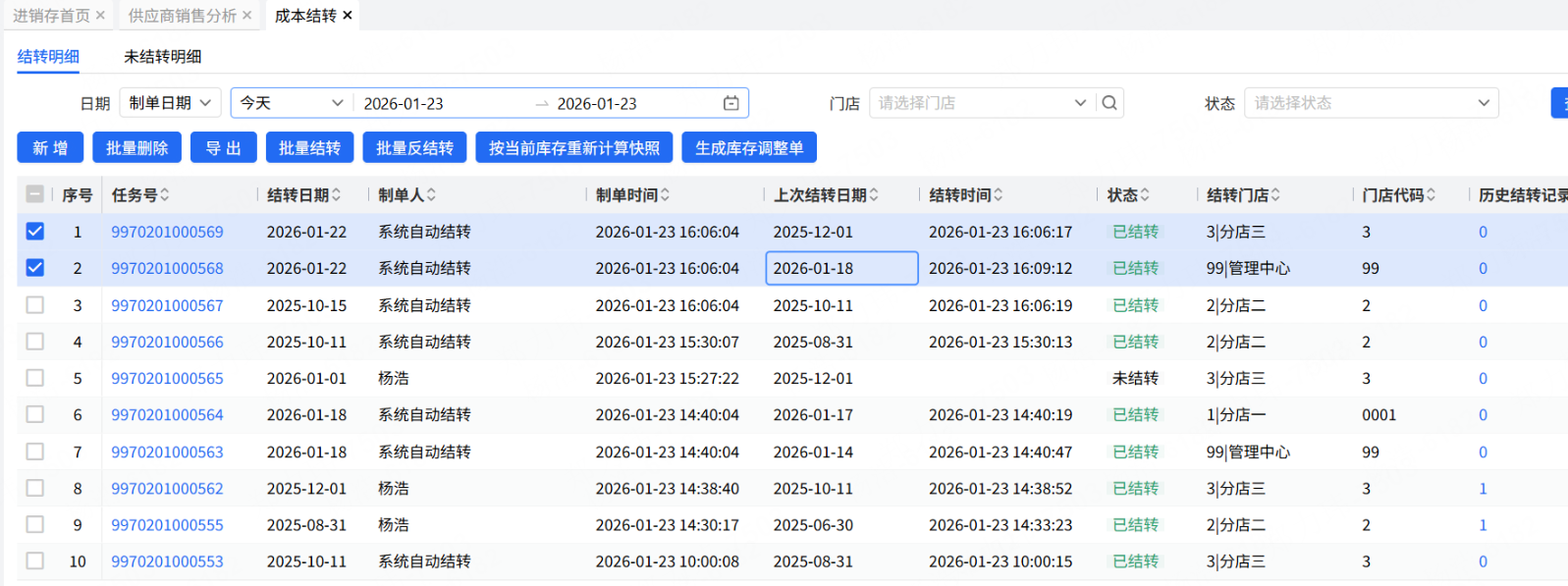
Task: Run 批量结转 on selected rows
Action: point(309,148)
